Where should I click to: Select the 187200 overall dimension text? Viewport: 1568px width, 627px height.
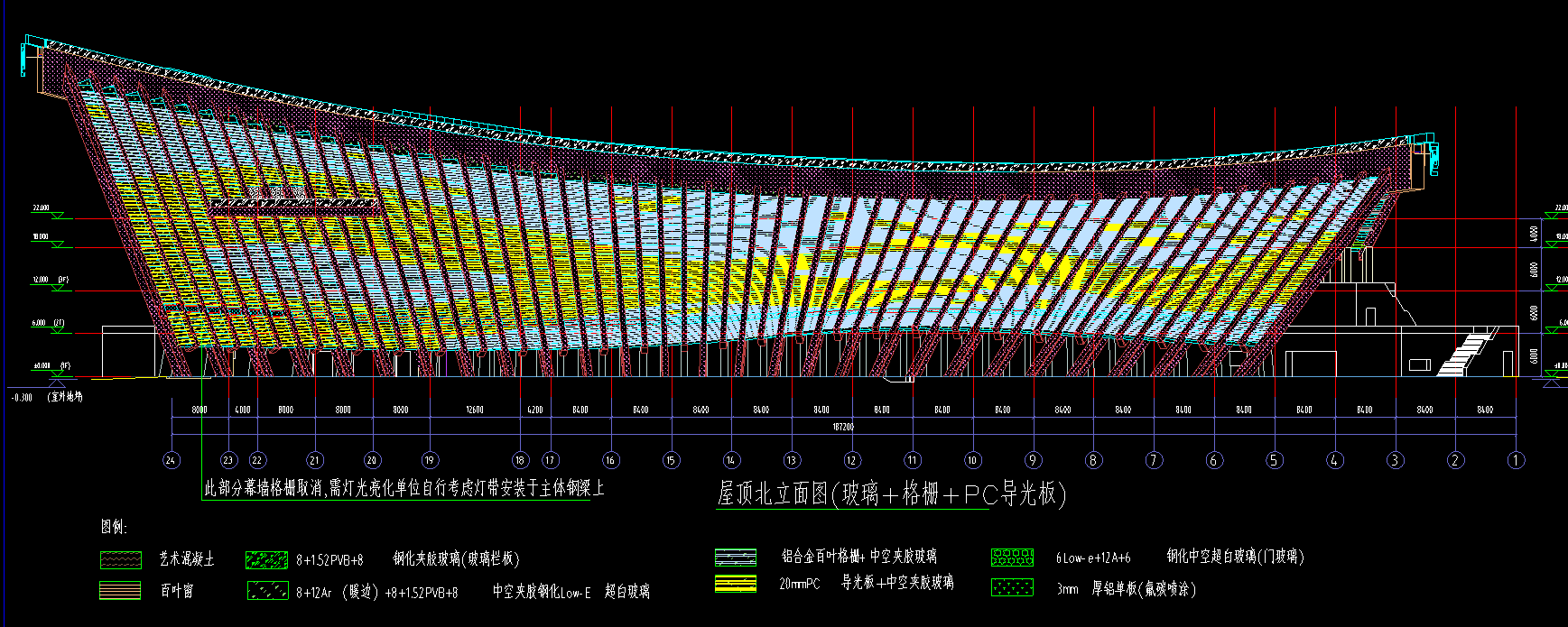pos(841,426)
